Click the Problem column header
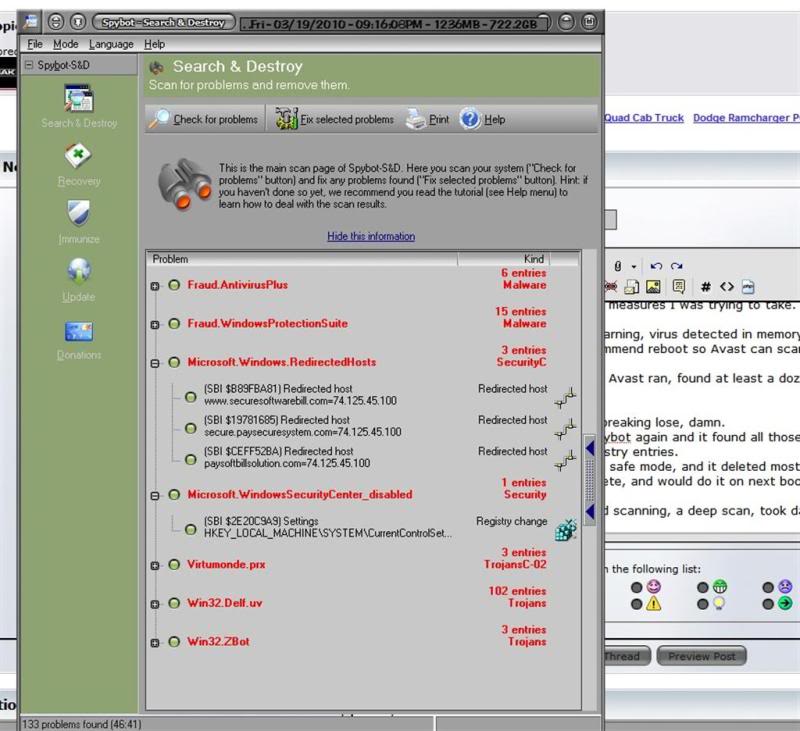This screenshot has height=731, width=800. (x=302, y=259)
